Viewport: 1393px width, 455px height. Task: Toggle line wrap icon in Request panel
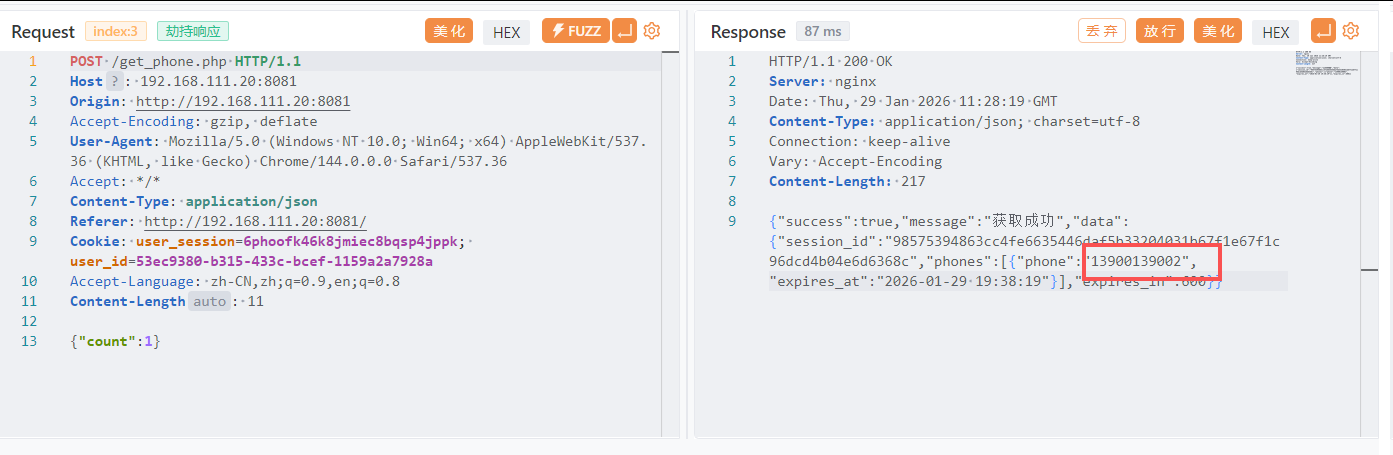coord(624,31)
